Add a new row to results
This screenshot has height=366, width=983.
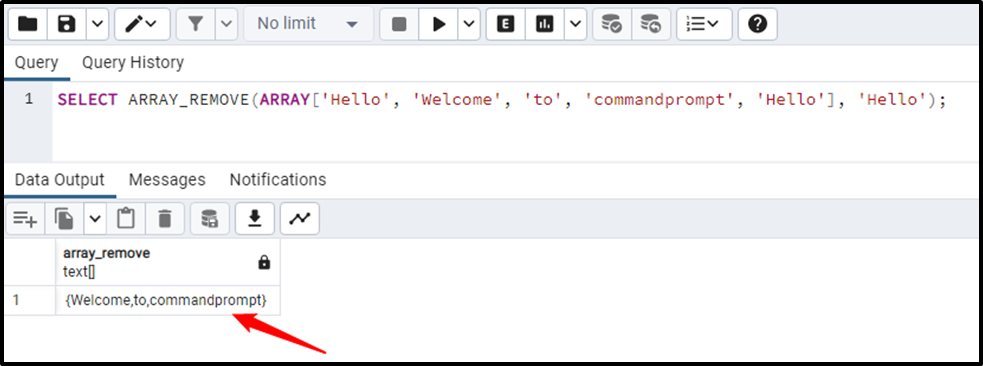(x=25, y=219)
